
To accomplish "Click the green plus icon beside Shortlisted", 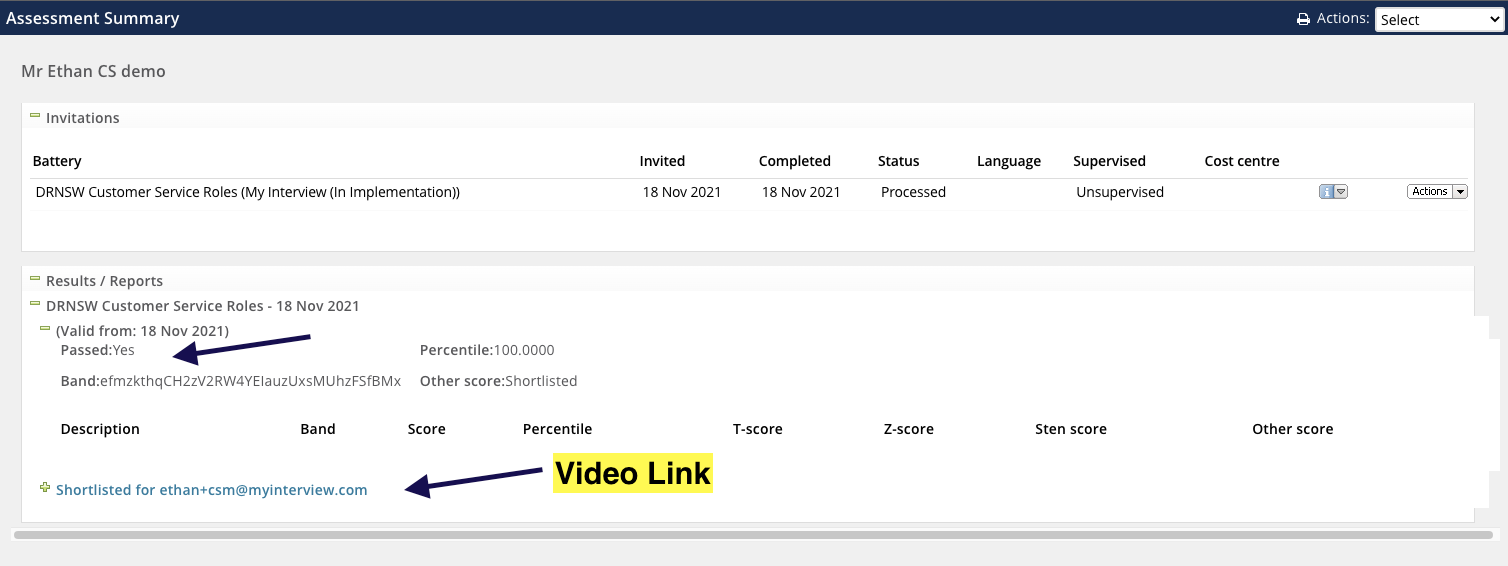I will (44, 488).
